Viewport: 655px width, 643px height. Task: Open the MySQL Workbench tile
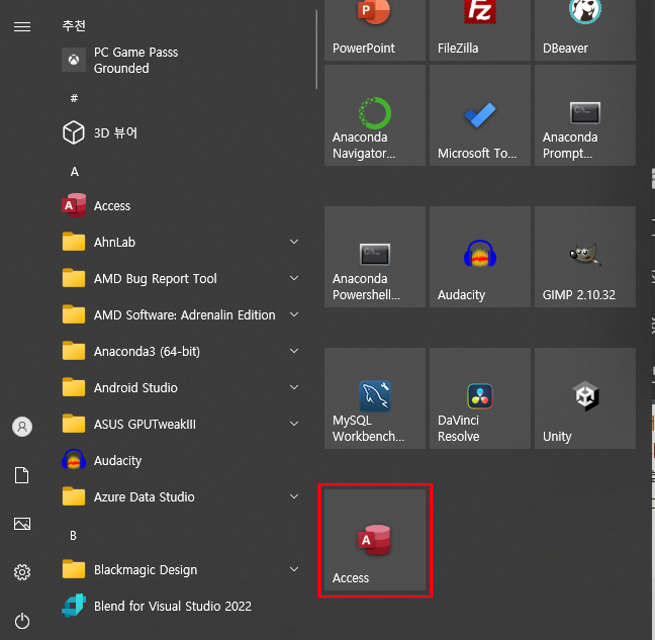375,399
